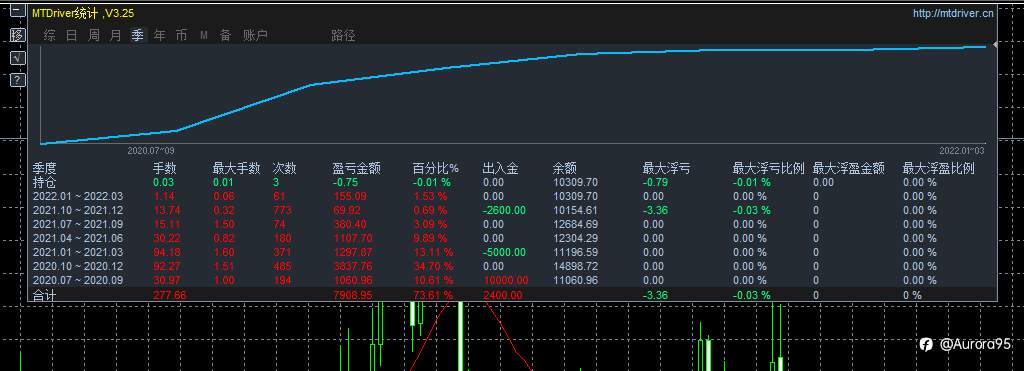
Task: Click the -5000.00 withdrawal value
Action: click(504, 252)
